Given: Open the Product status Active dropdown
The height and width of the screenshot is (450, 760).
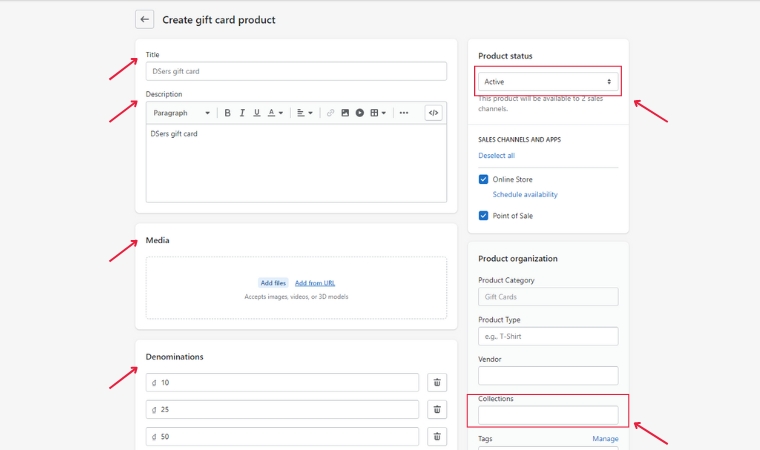Looking at the screenshot, I should tap(548, 81).
